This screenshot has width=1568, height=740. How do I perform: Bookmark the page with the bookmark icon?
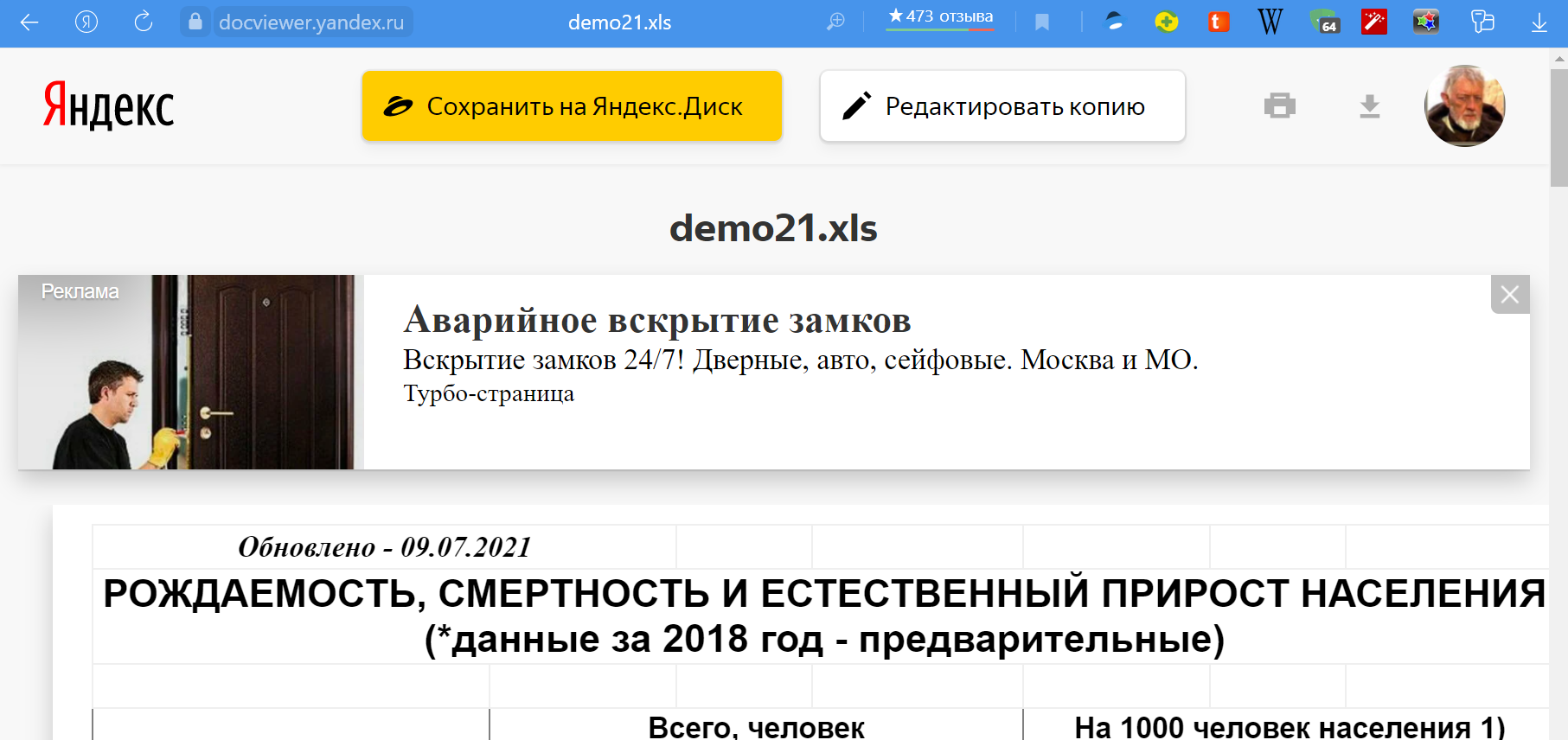click(1042, 22)
